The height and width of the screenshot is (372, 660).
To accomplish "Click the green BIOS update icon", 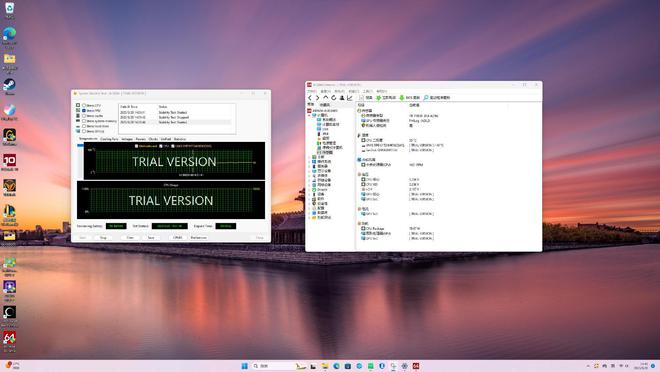I will click(x=402, y=98).
